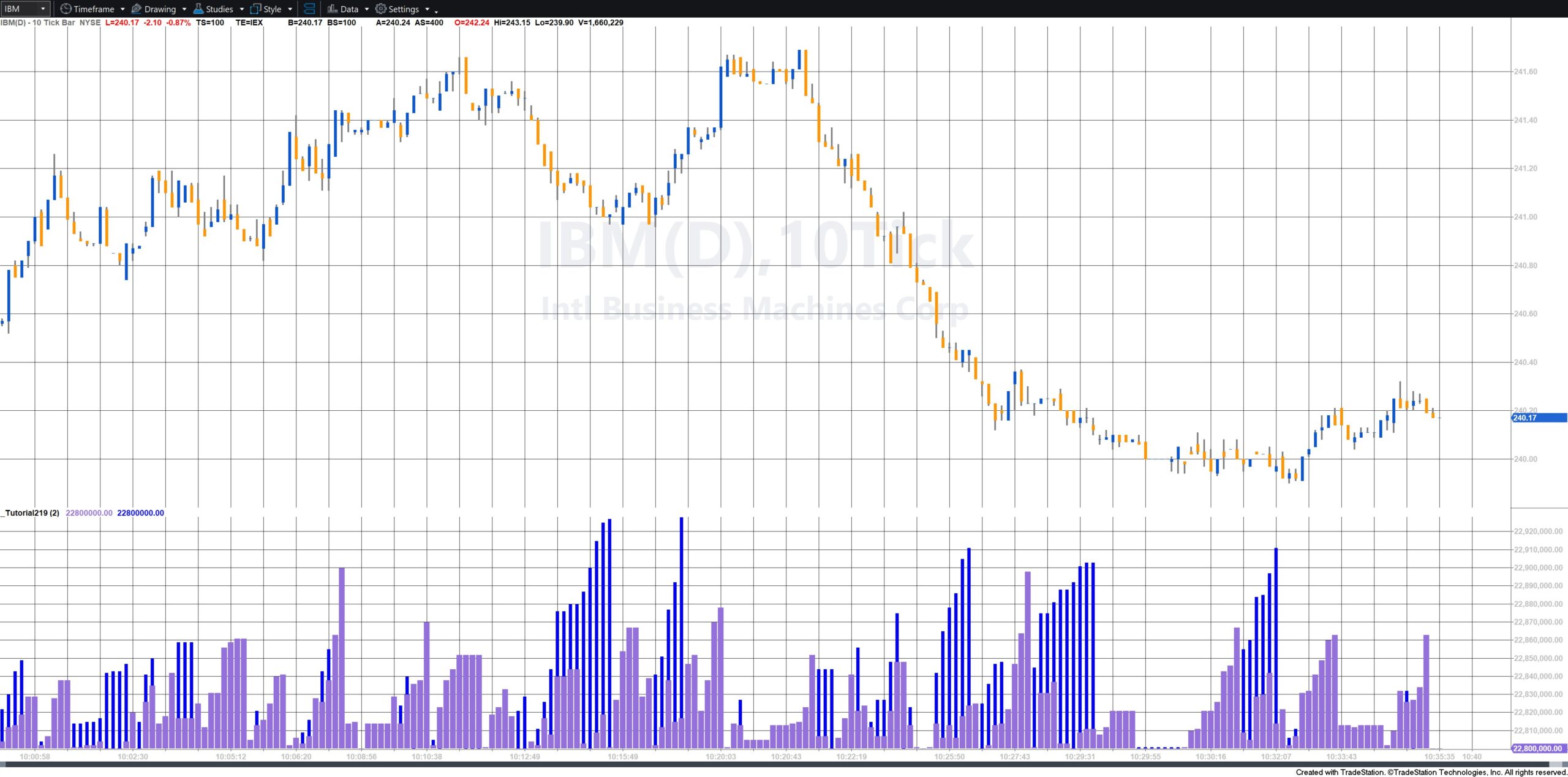The width and height of the screenshot is (1568, 777).
Task: Click the "TE=IEX" trade exchange entry
Action: 249,23
